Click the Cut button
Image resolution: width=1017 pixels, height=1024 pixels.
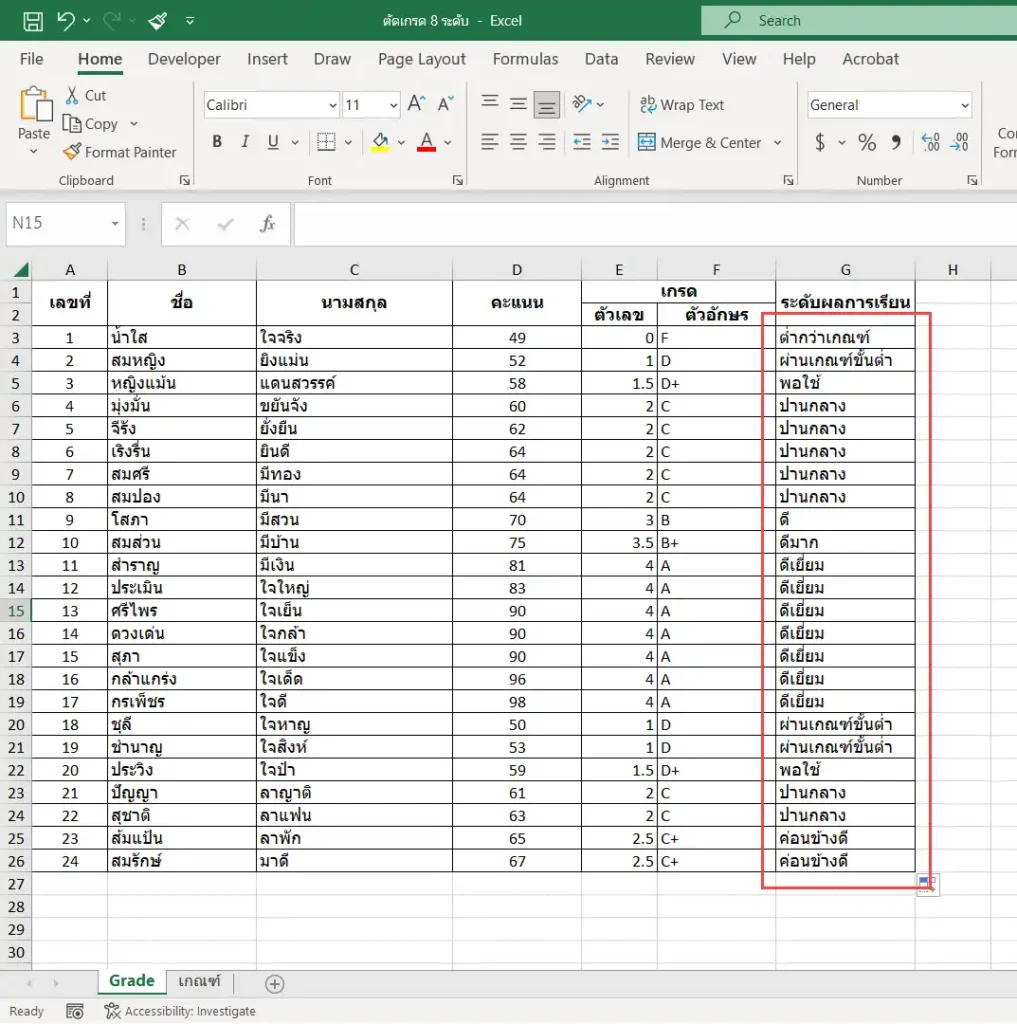point(86,95)
